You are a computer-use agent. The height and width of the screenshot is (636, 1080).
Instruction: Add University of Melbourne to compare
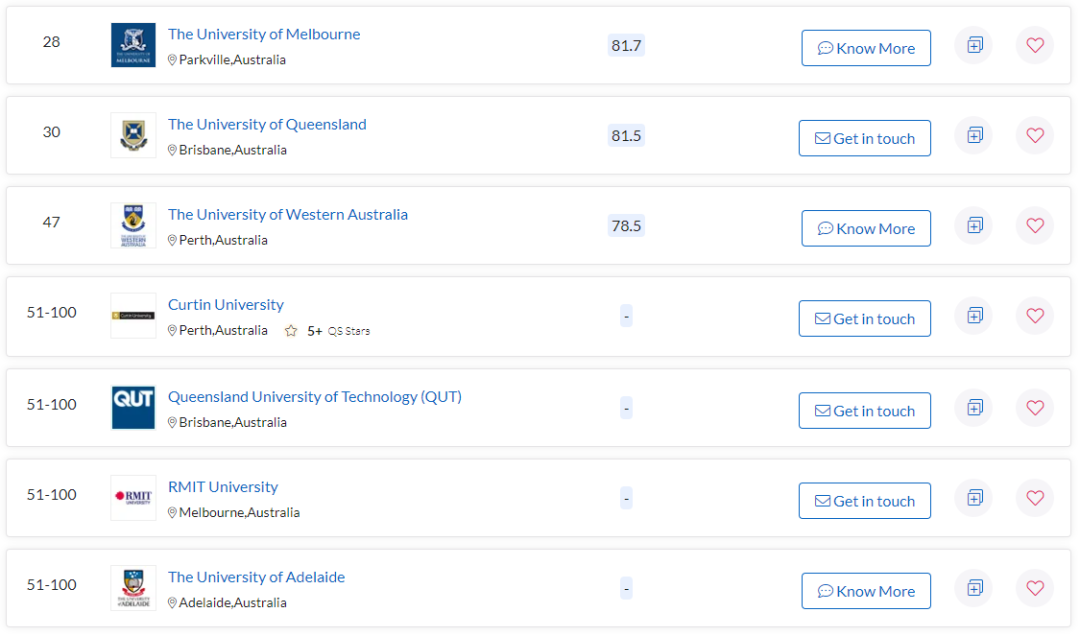(x=974, y=46)
